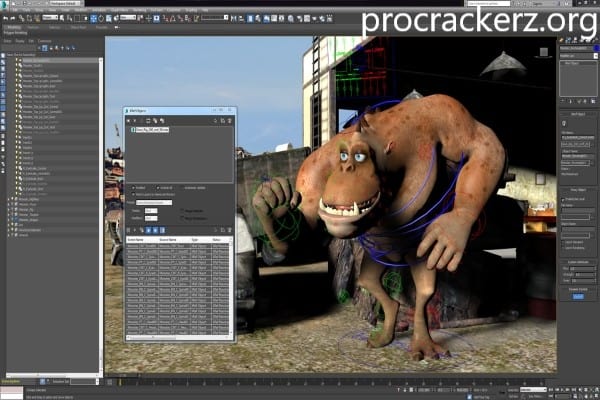Viewport: 600px width, 400px height.
Task: Open the reference coordinate system dropdown
Action: (x=128, y=18)
